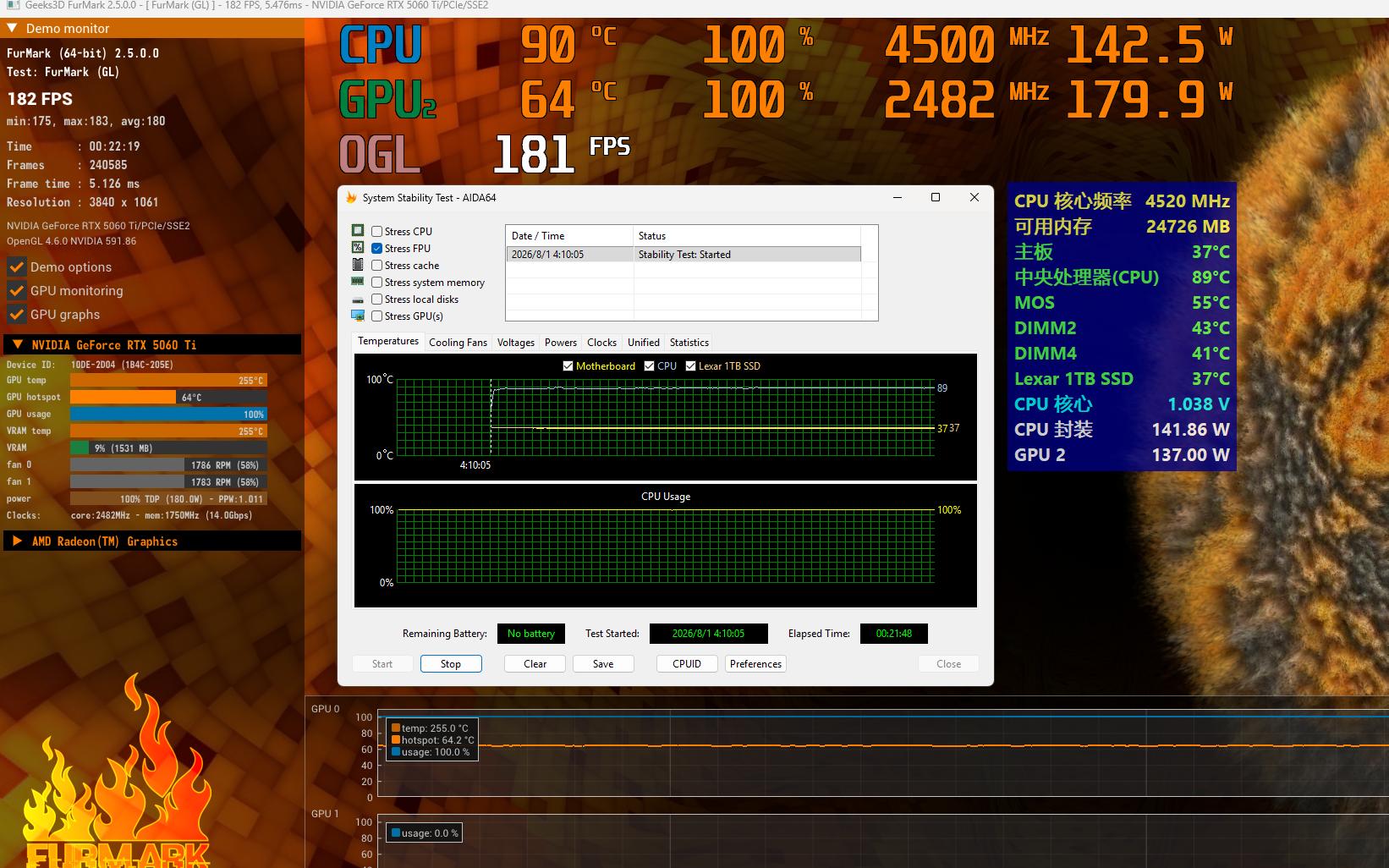This screenshot has width=1389, height=868.
Task: Click CPU 封装 141.86 W overlay reading
Action: pos(1122,429)
